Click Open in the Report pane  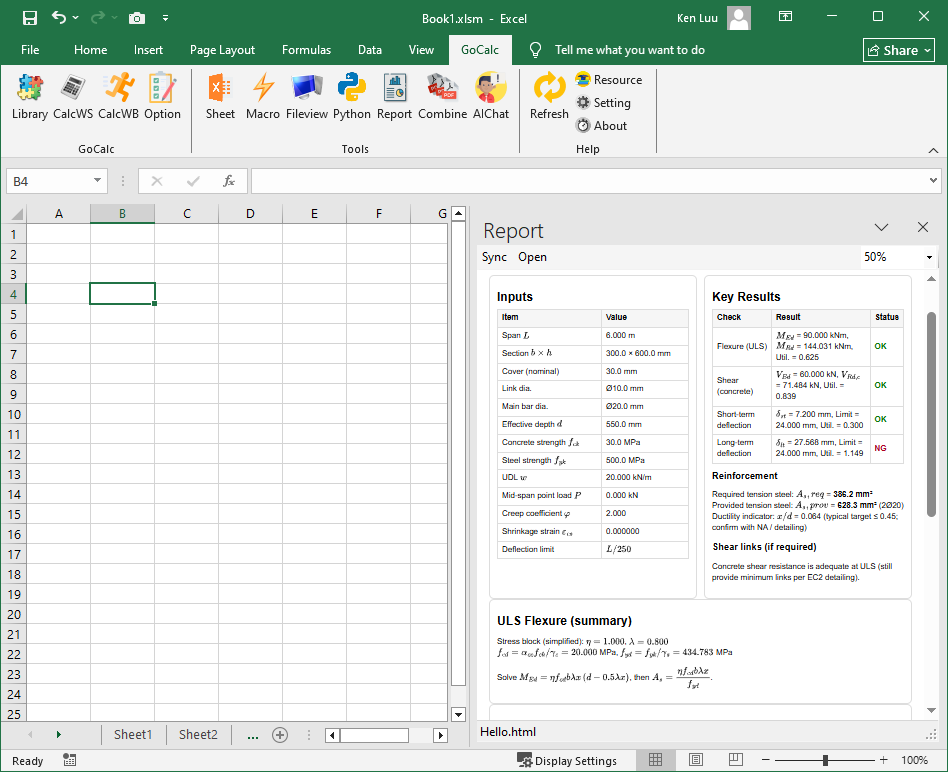pos(532,257)
